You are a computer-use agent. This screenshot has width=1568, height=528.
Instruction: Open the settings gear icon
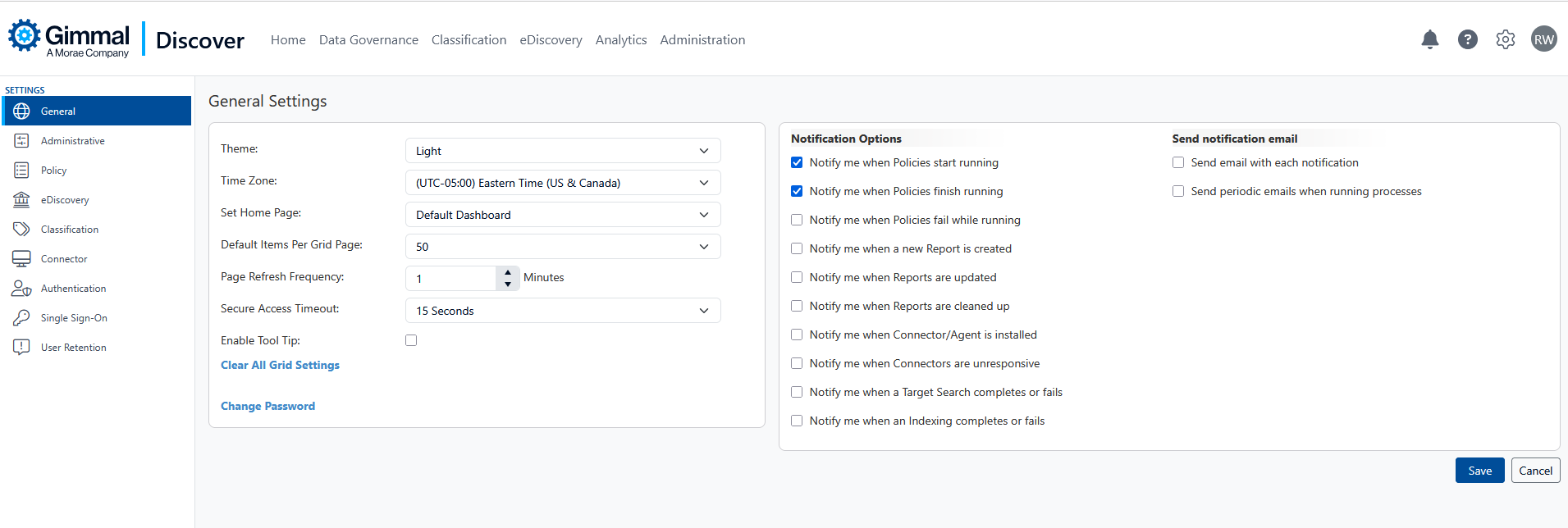pyautogui.click(x=1505, y=39)
